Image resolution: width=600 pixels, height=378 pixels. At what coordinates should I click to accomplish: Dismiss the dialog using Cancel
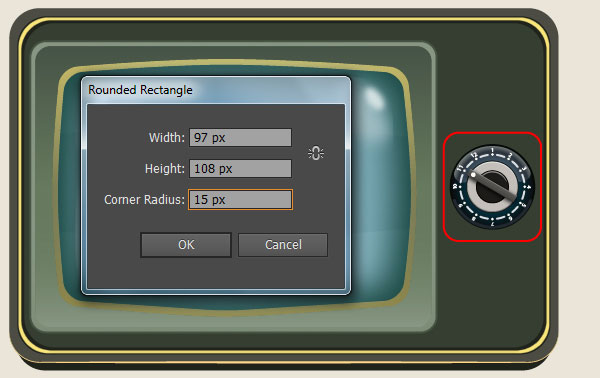coord(283,245)
